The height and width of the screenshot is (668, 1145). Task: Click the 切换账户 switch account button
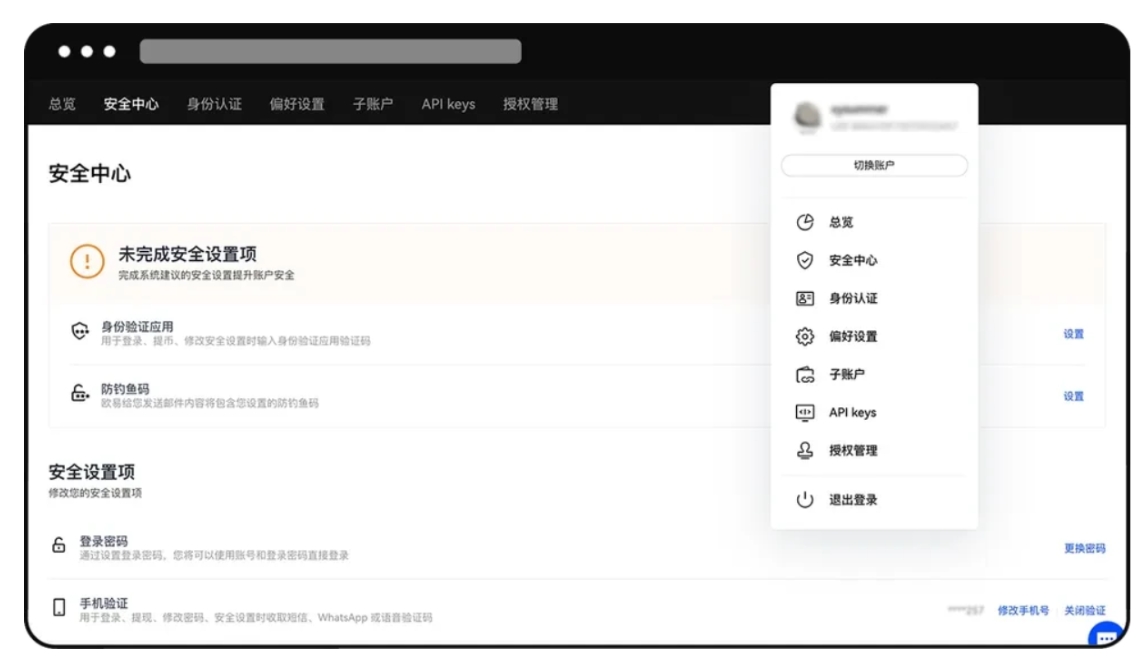(874, 166)
